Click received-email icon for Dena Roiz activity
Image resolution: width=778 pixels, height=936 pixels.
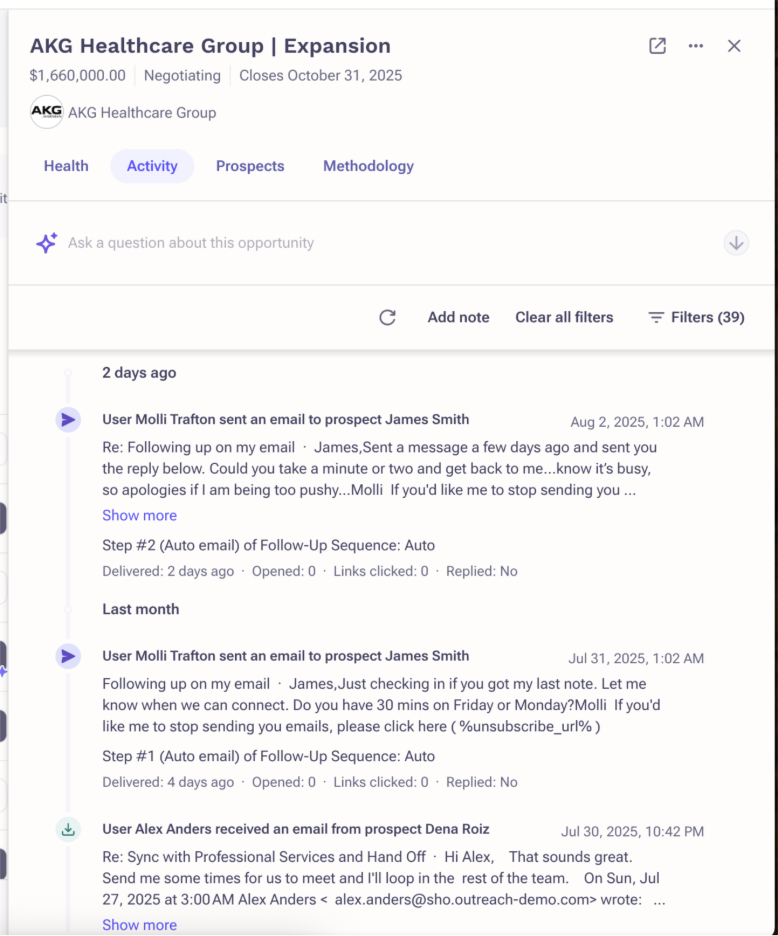69,829
